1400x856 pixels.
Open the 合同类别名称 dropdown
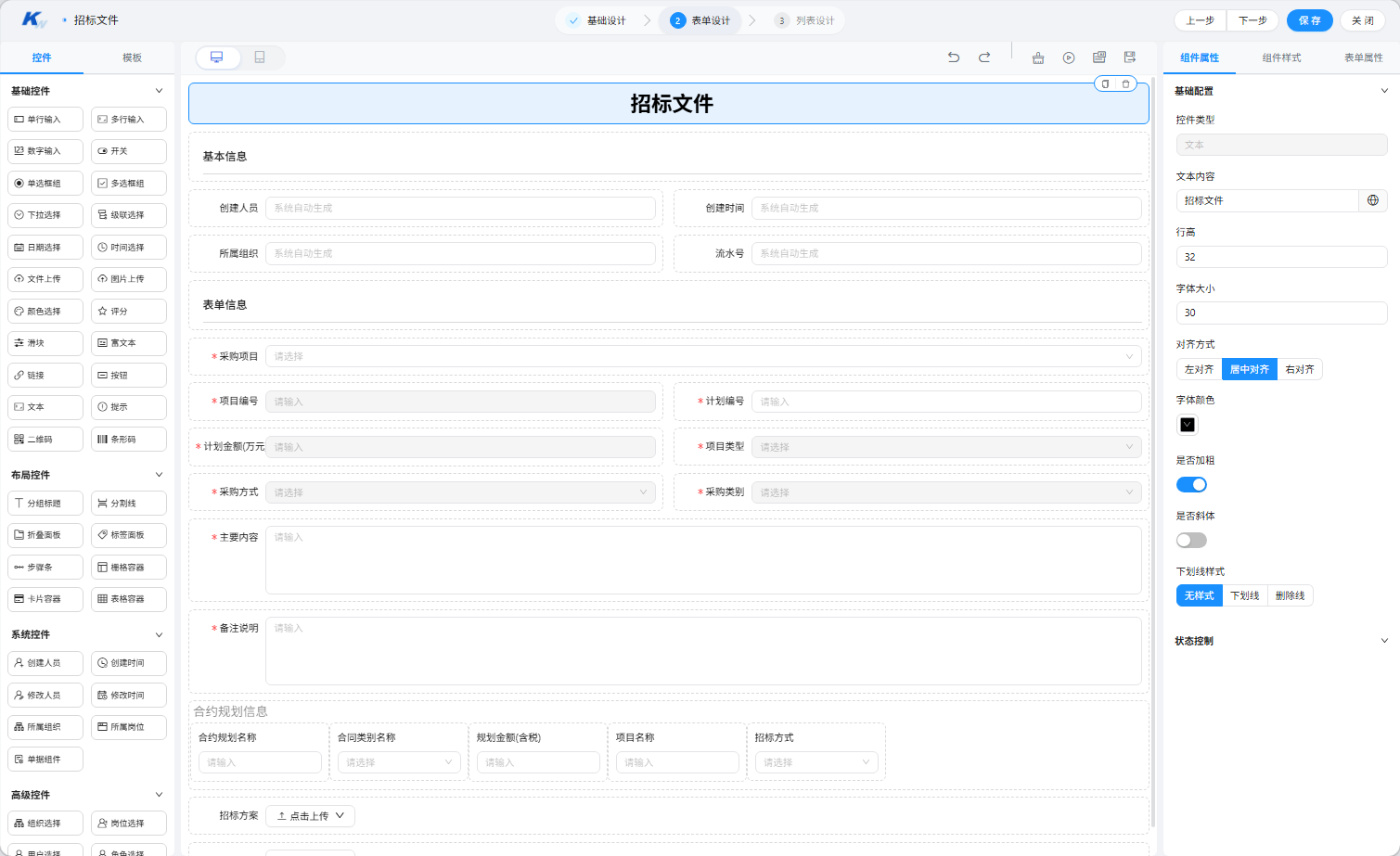point(399,762)
